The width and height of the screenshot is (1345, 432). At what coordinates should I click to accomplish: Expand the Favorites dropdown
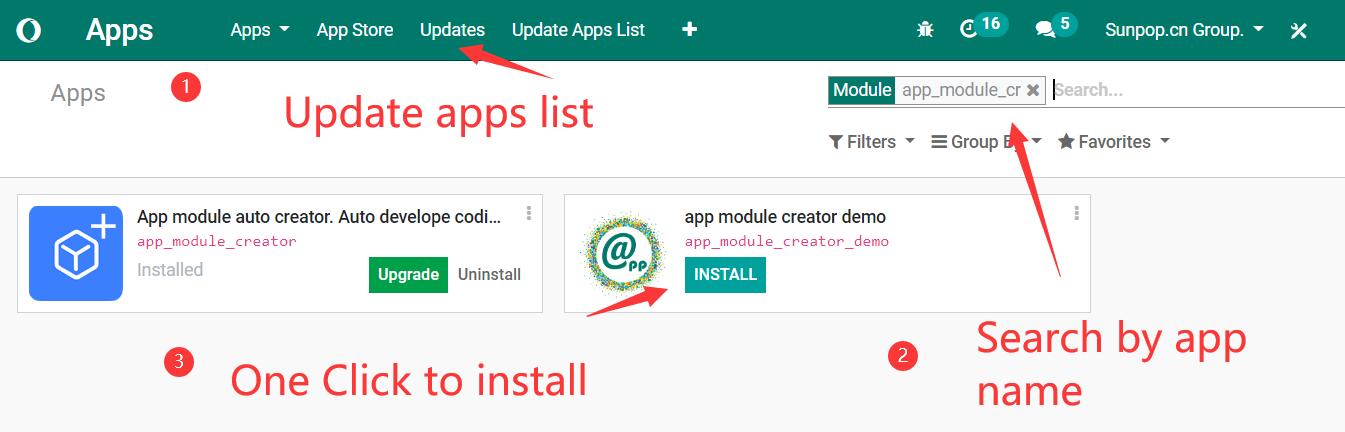1113,142
